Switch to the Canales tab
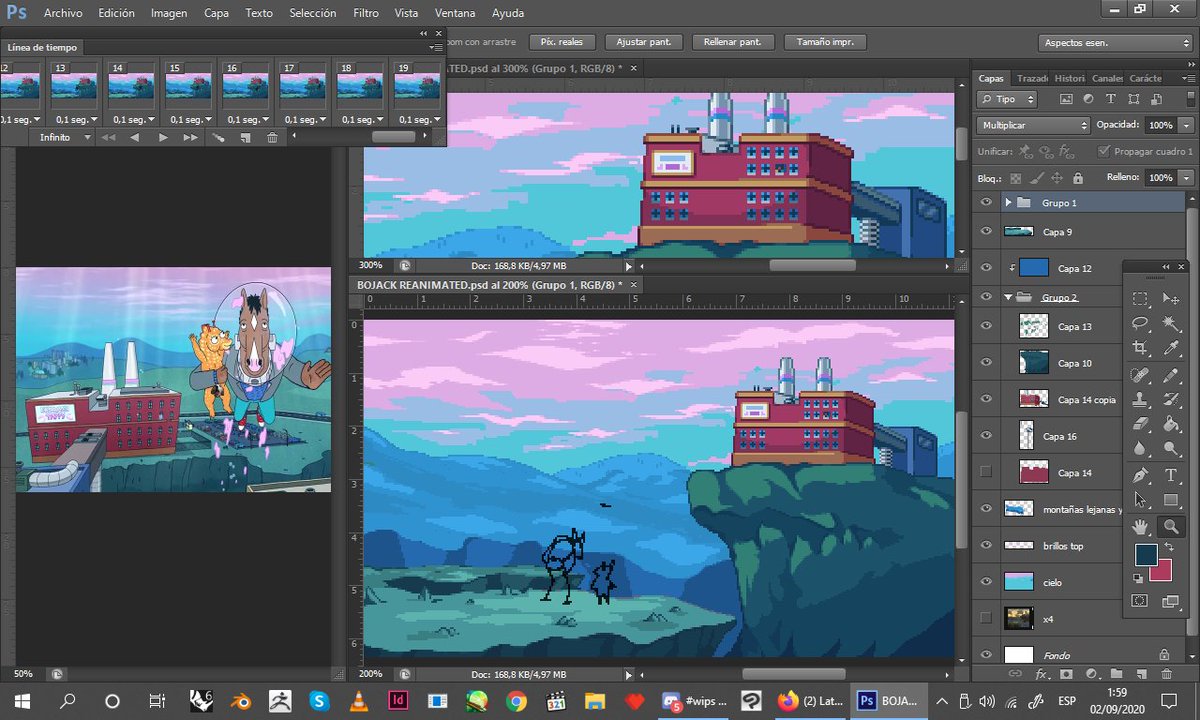The width and height of the screenshot is (1200, 720). point(1107,78)
